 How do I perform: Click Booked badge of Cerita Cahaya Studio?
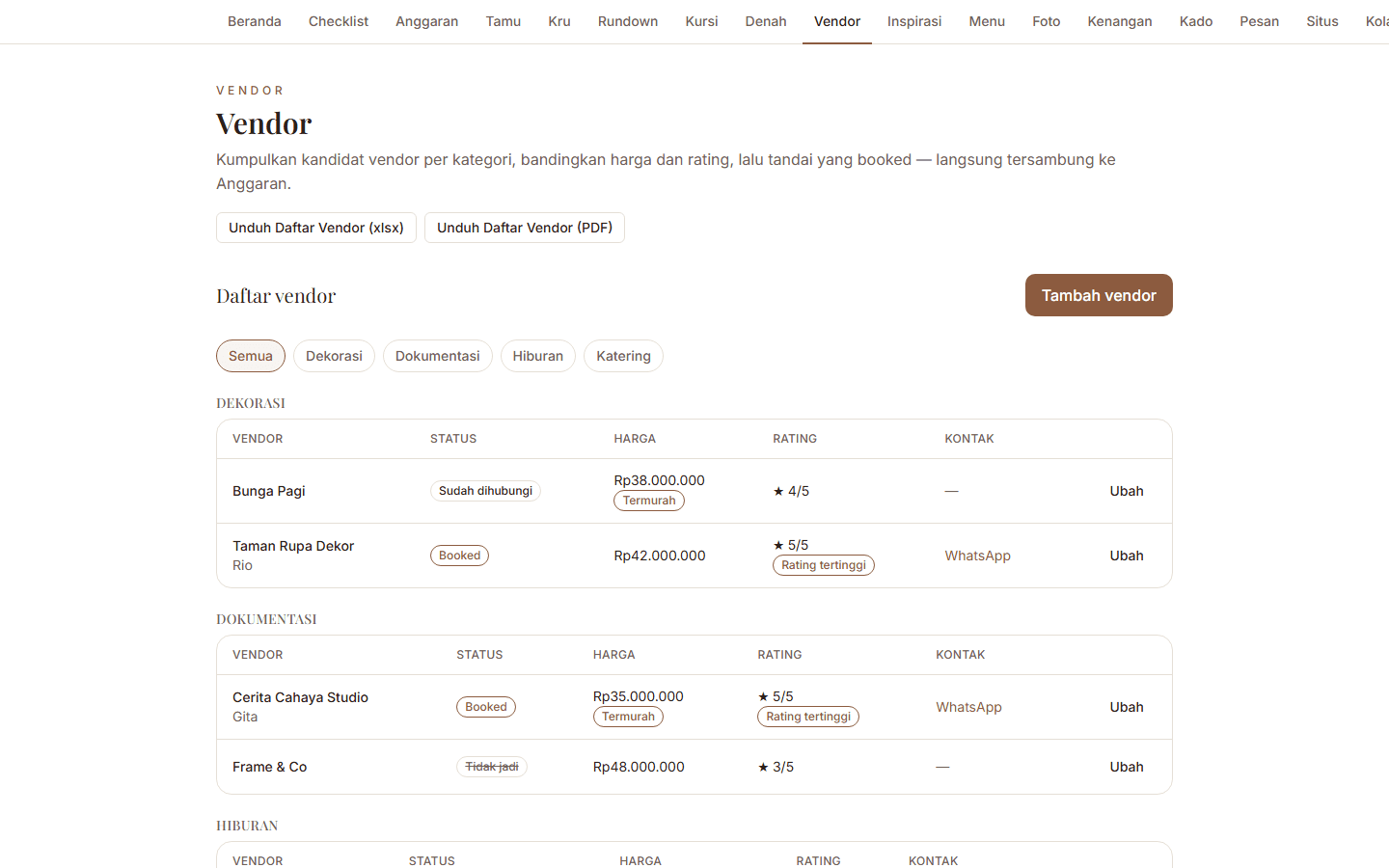tap(486, 707)
